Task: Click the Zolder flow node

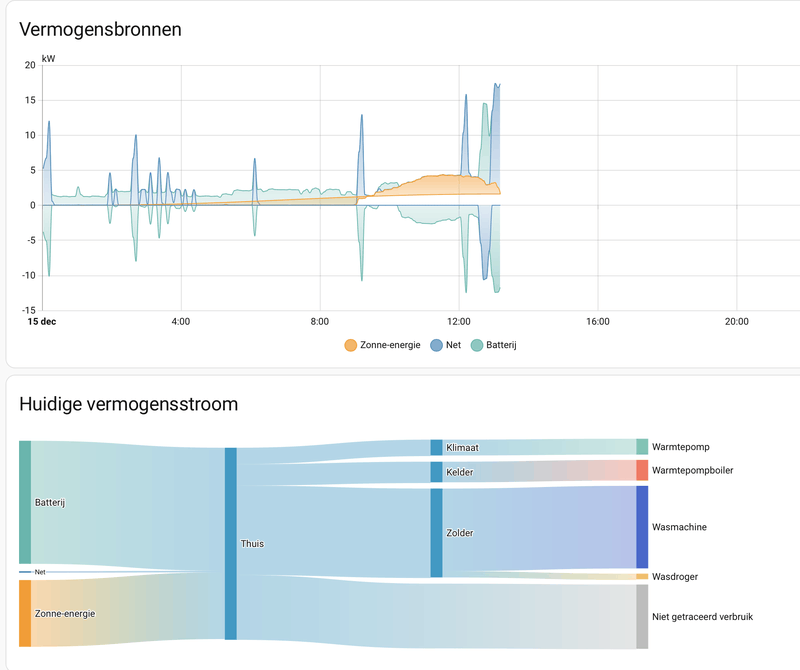Action: pos(435,532)
